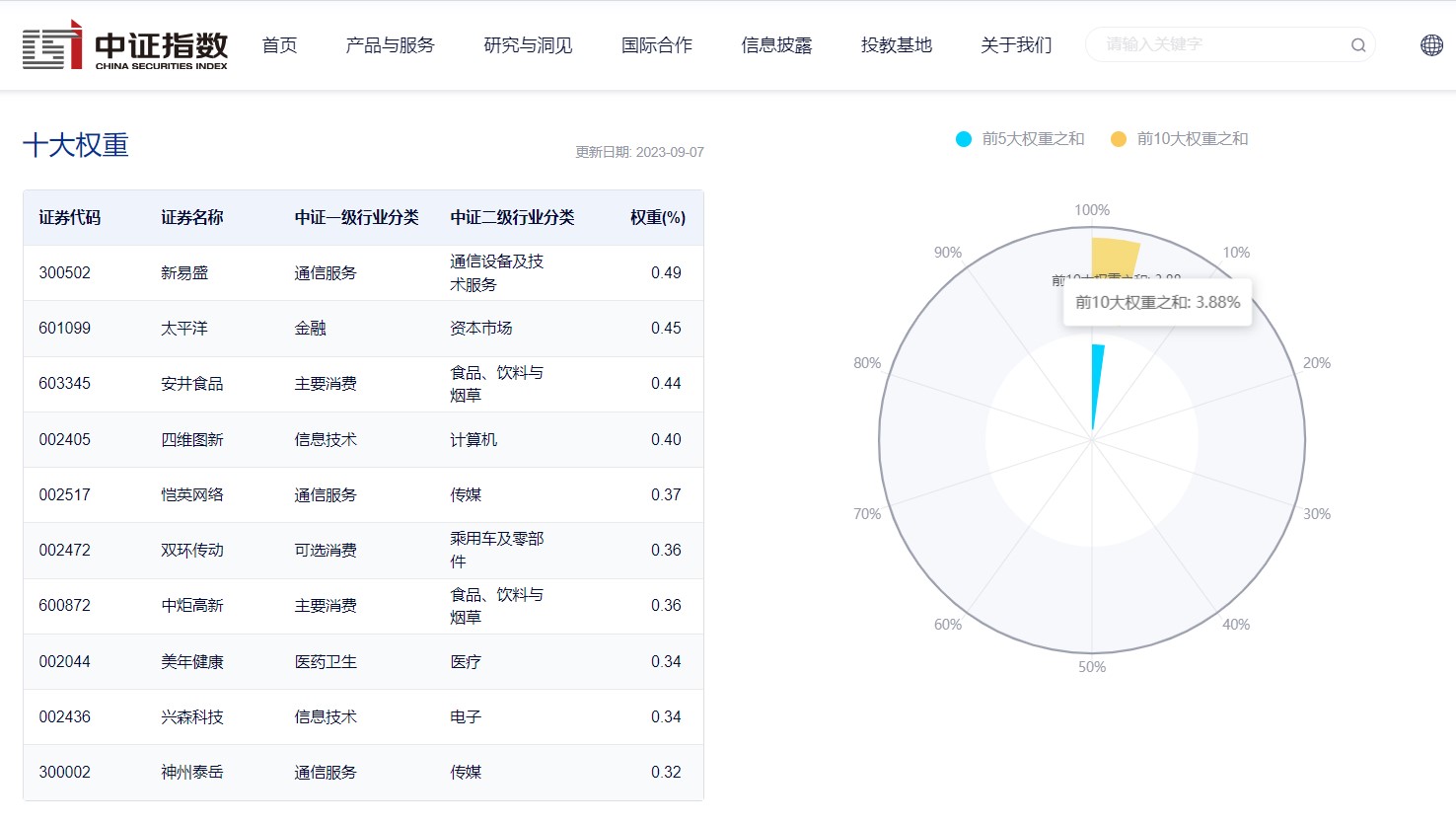This screenshot has width=1456, height=824.
Task: Select stock code 002517
Action: tap(64, 494)
